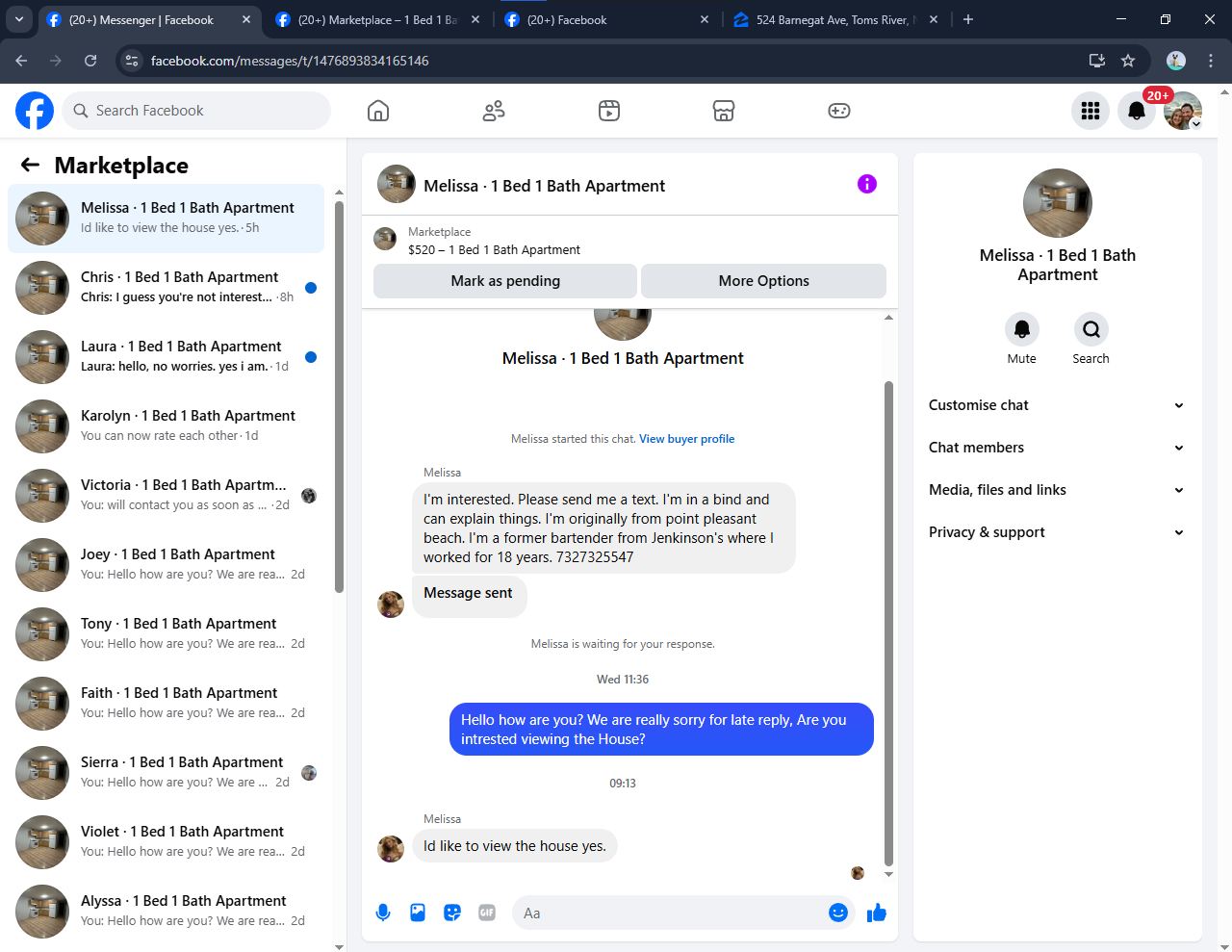Open Violet 1 Bed 1 Bath conversation

click(167, 842)
